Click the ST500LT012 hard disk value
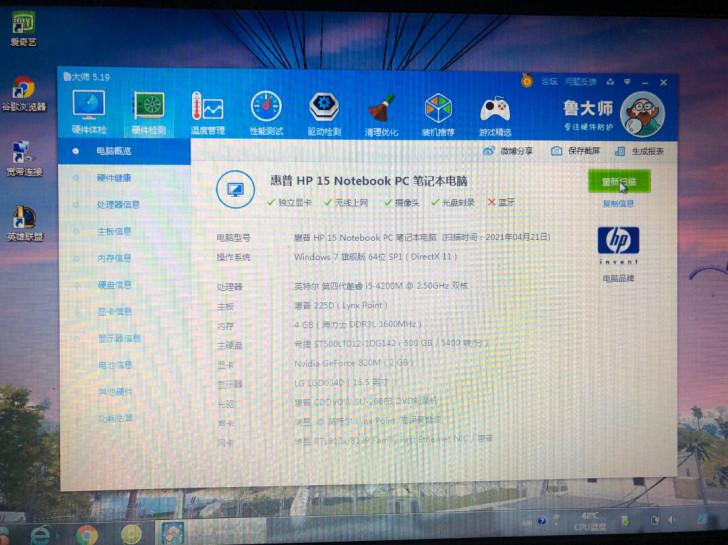 click(391, 344)
